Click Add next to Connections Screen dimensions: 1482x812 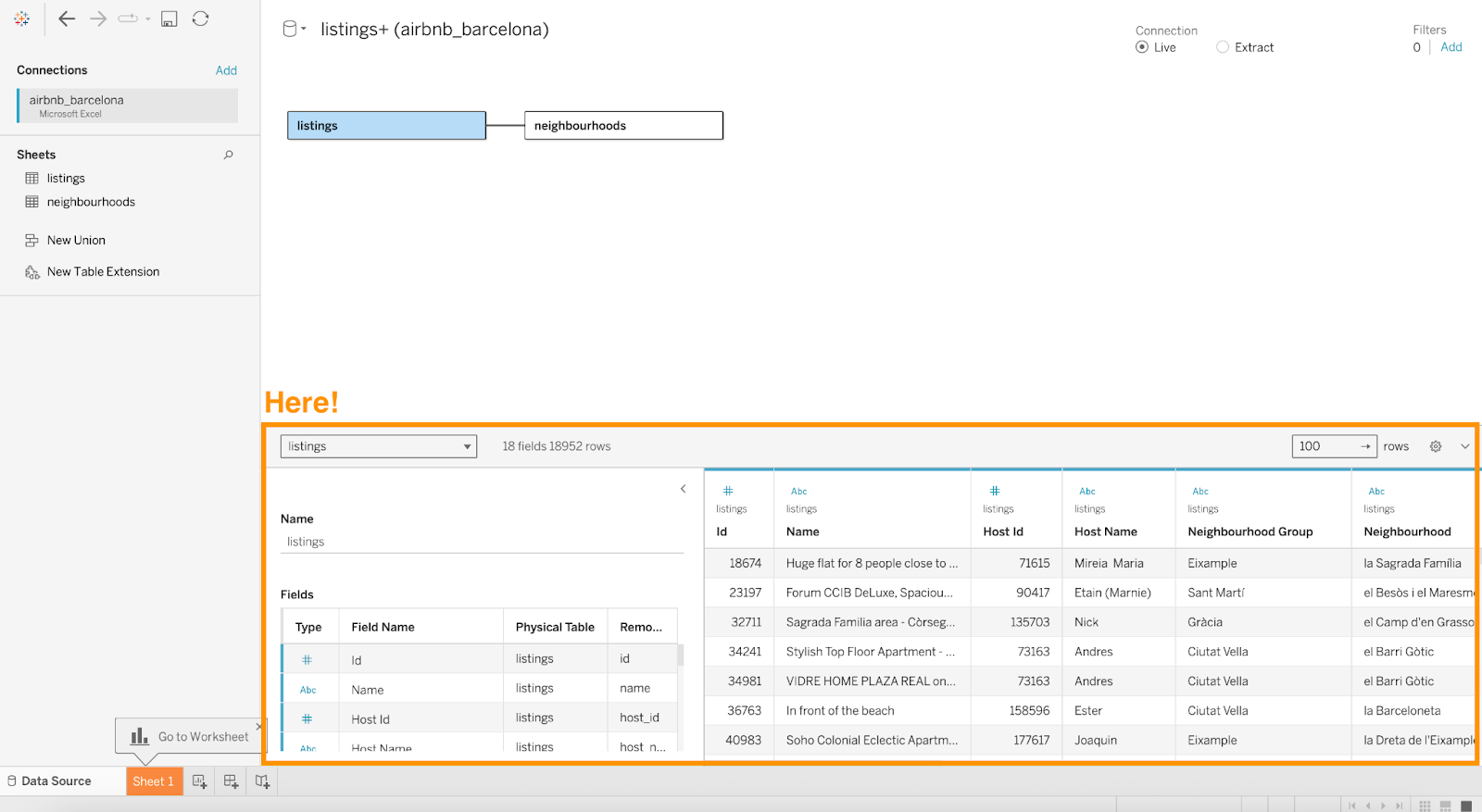[226, 70]
